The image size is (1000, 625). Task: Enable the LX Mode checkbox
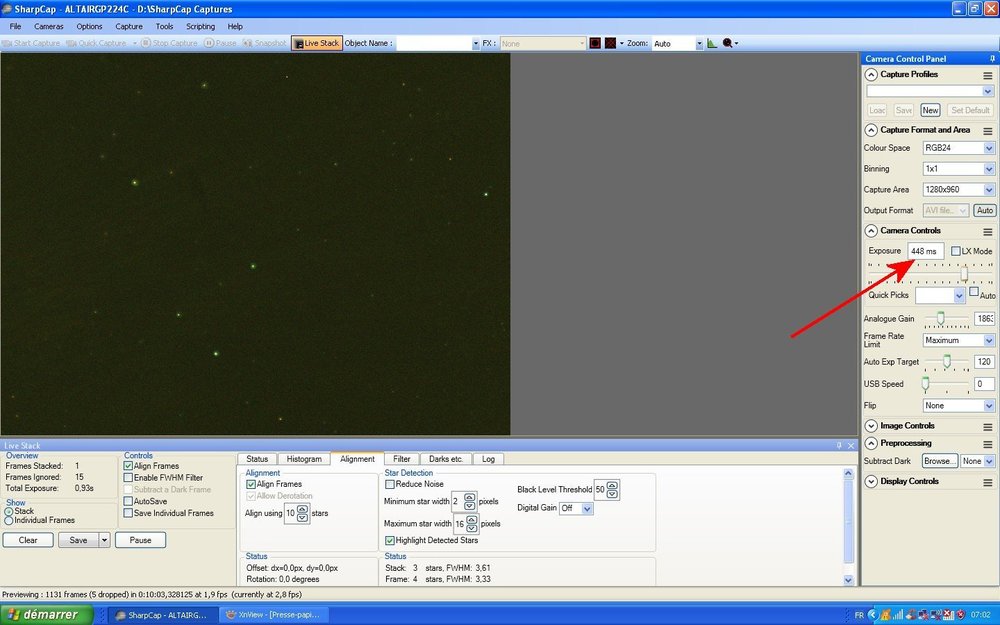[x=955, y=251]
